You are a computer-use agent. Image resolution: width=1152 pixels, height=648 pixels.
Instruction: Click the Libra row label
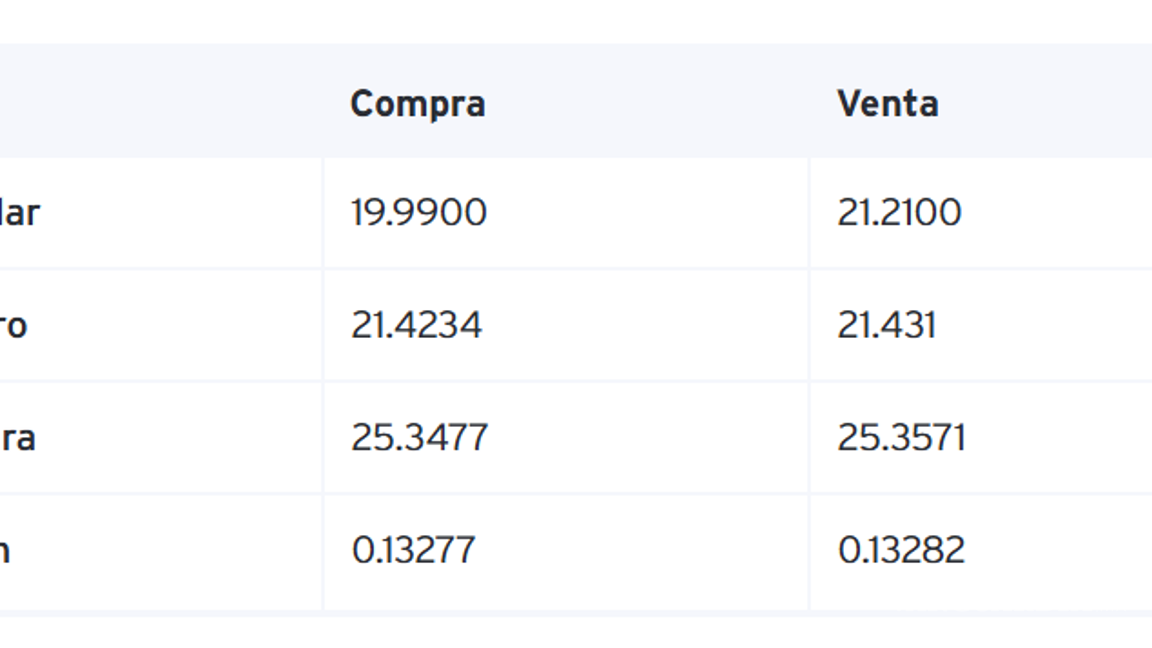[x=18, y=437]
